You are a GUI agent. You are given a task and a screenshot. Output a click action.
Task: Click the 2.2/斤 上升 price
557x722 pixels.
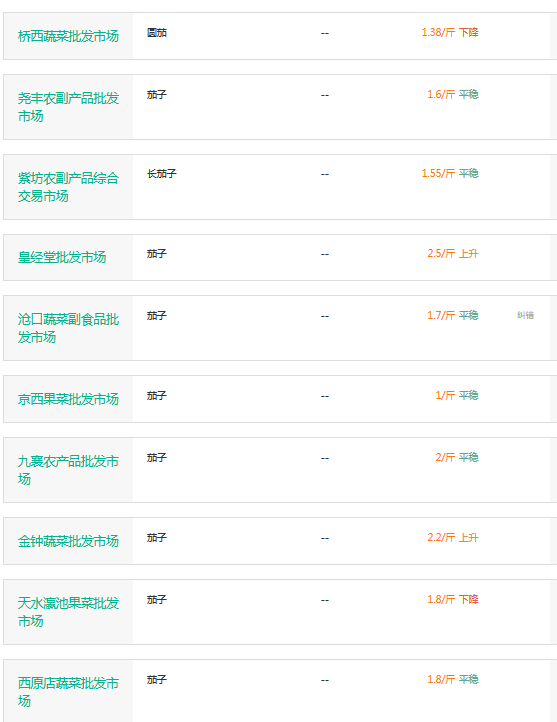(x=453, y=537)
